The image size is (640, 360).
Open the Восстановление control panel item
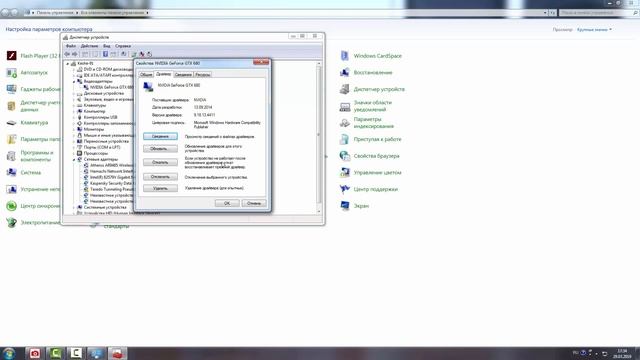[366, 73]
